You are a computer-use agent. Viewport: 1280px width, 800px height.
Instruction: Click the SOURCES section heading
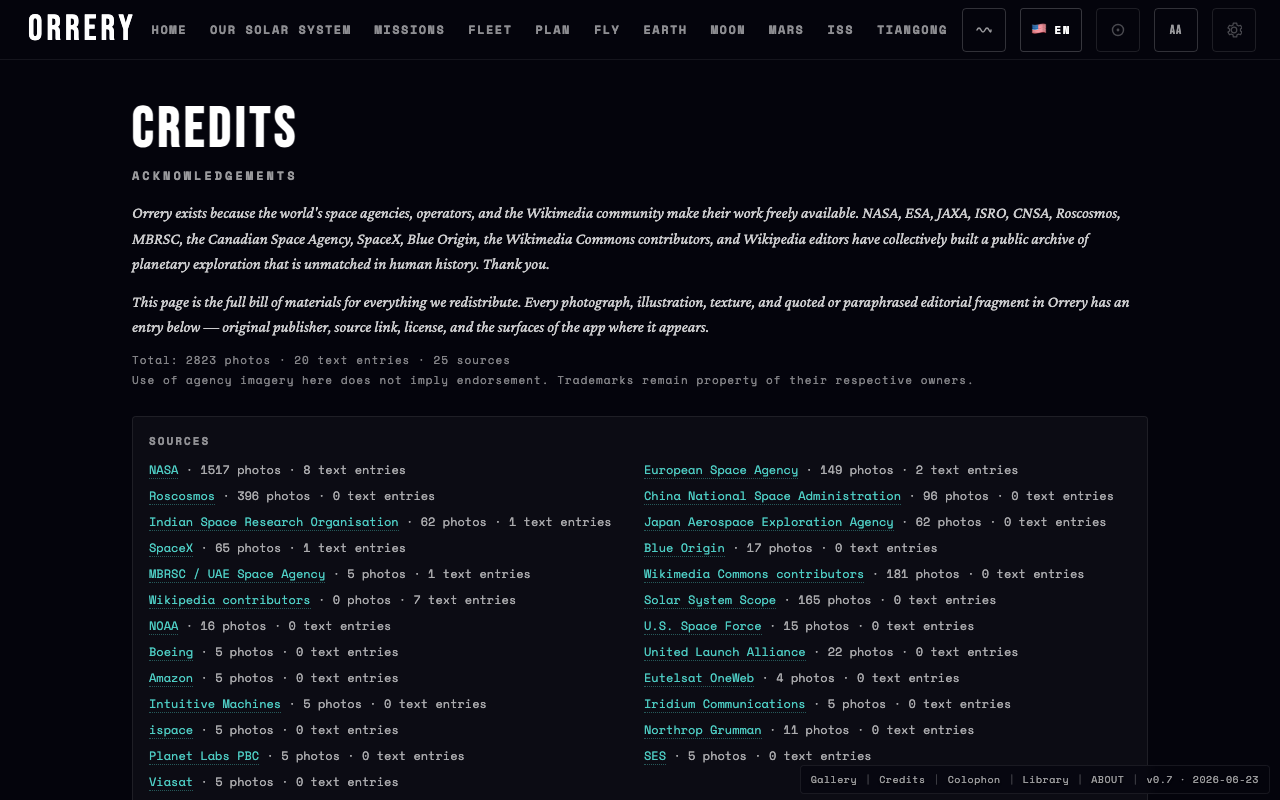[x=179, y=441]
